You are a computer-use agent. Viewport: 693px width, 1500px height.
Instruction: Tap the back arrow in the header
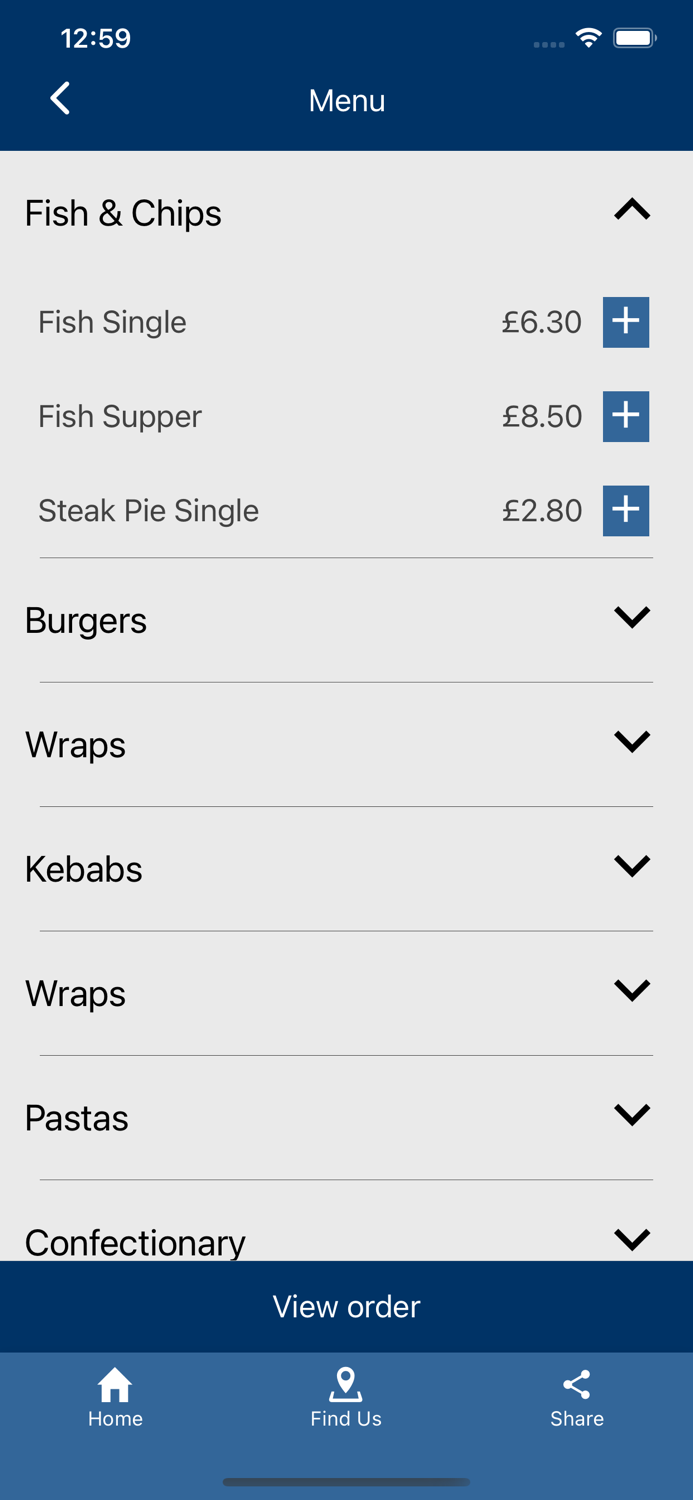click(x=60, y=99)
